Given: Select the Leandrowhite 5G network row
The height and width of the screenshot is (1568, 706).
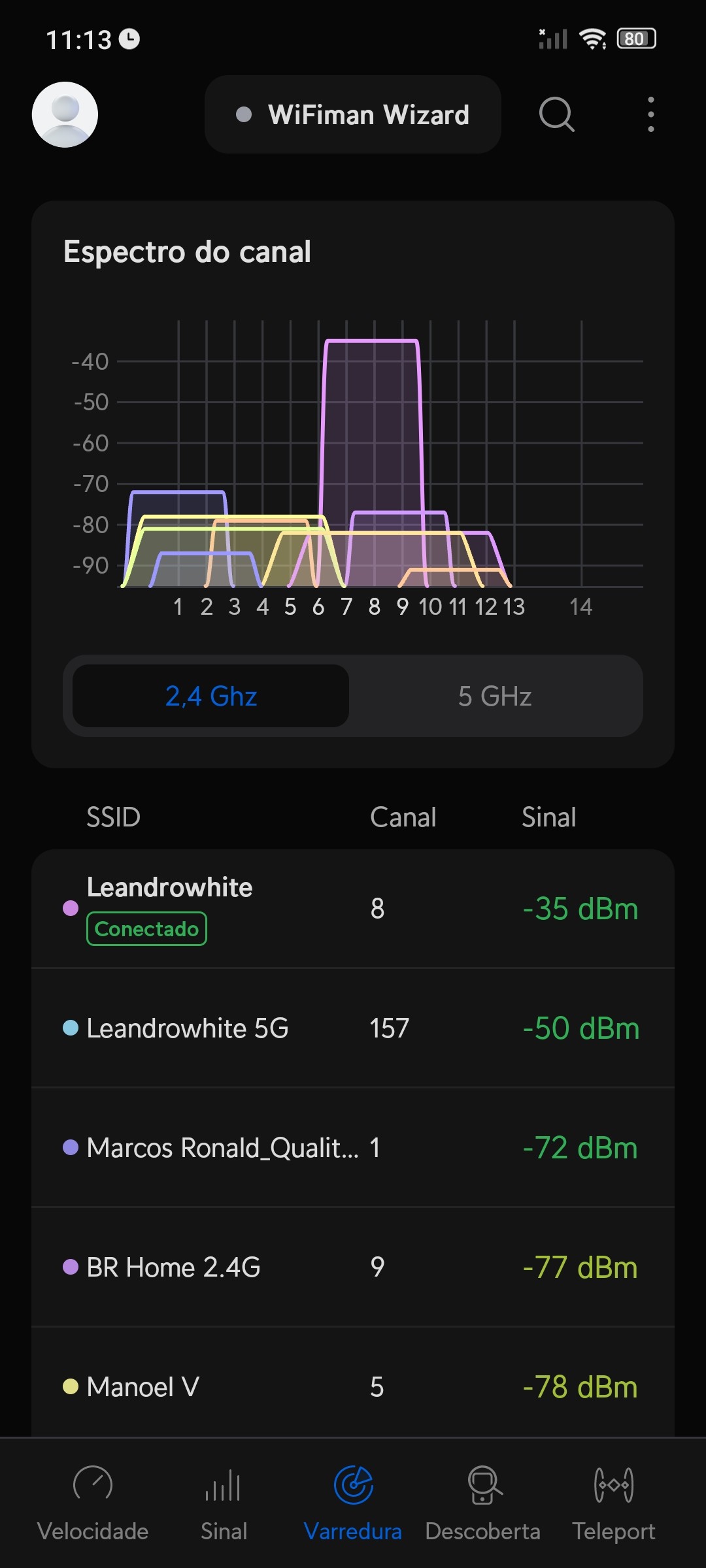Looking at the screenshot, I should [x=353, y=1028].
